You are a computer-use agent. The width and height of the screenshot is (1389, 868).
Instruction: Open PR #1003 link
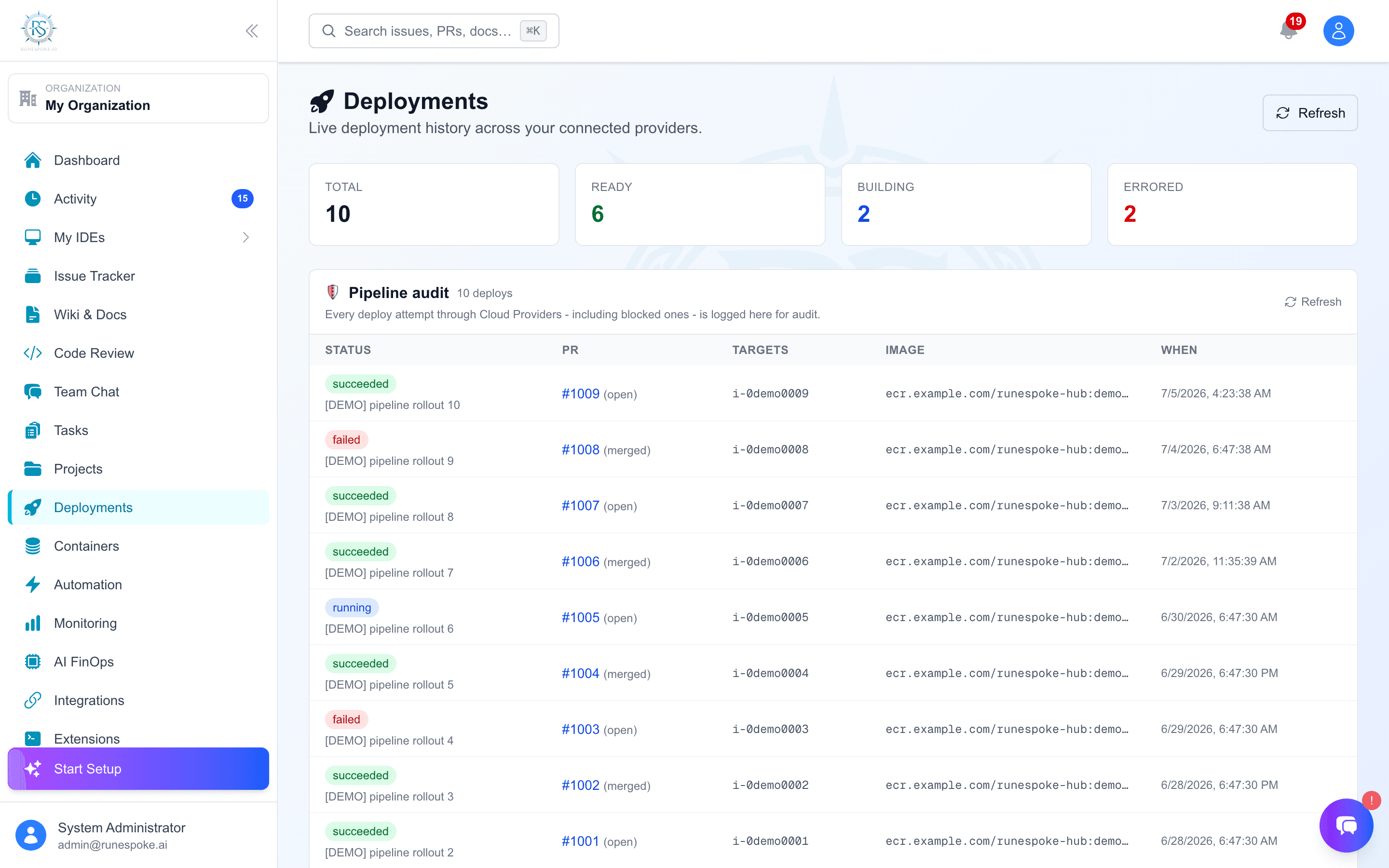coord(580,729)
